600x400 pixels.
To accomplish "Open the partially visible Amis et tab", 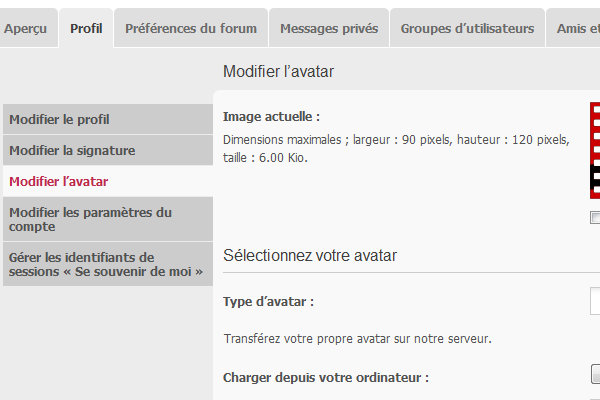I will [577, 29].
